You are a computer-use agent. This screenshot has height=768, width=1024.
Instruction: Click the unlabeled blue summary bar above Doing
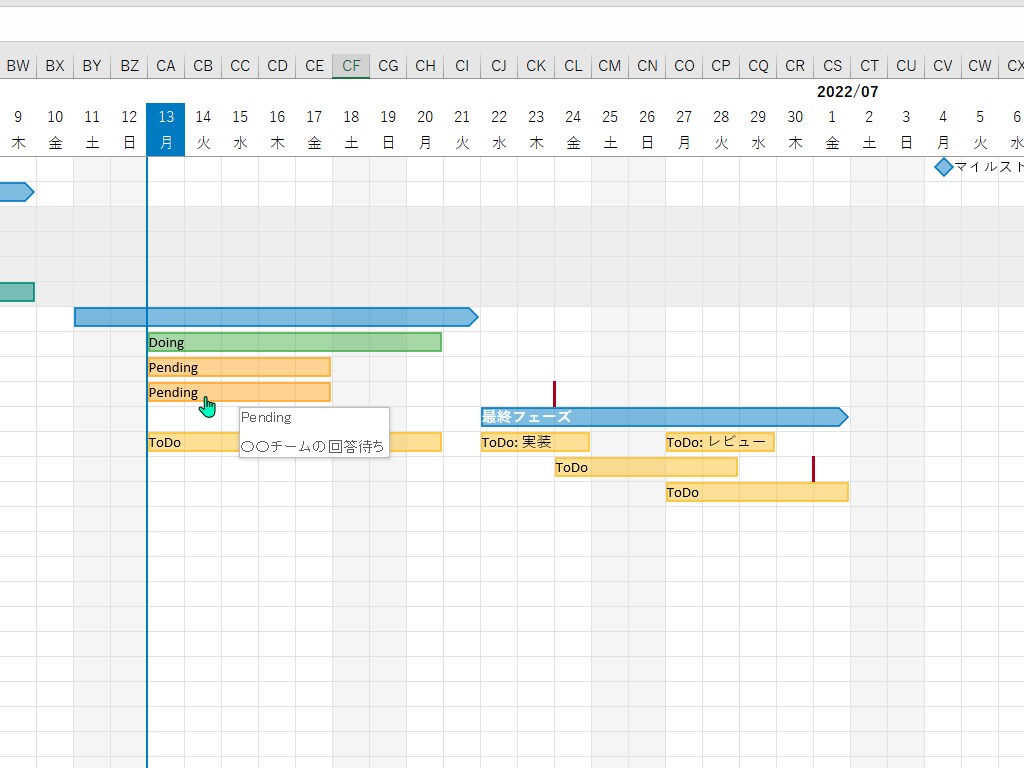pos(276,317)
